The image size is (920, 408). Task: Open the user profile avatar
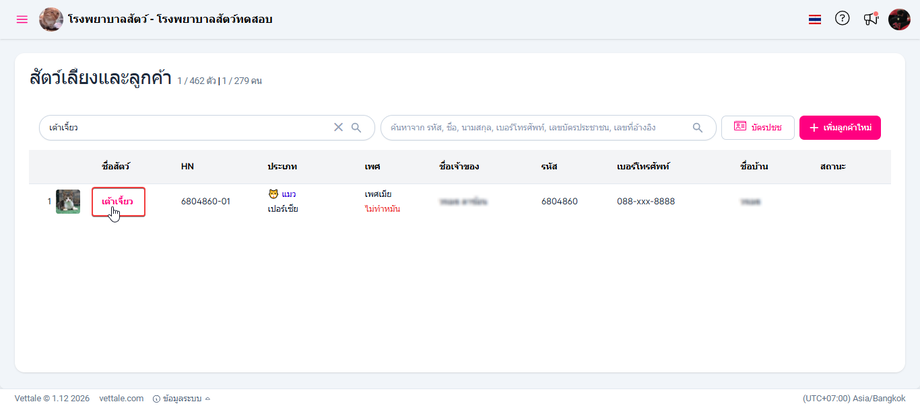tap(899, 19)
